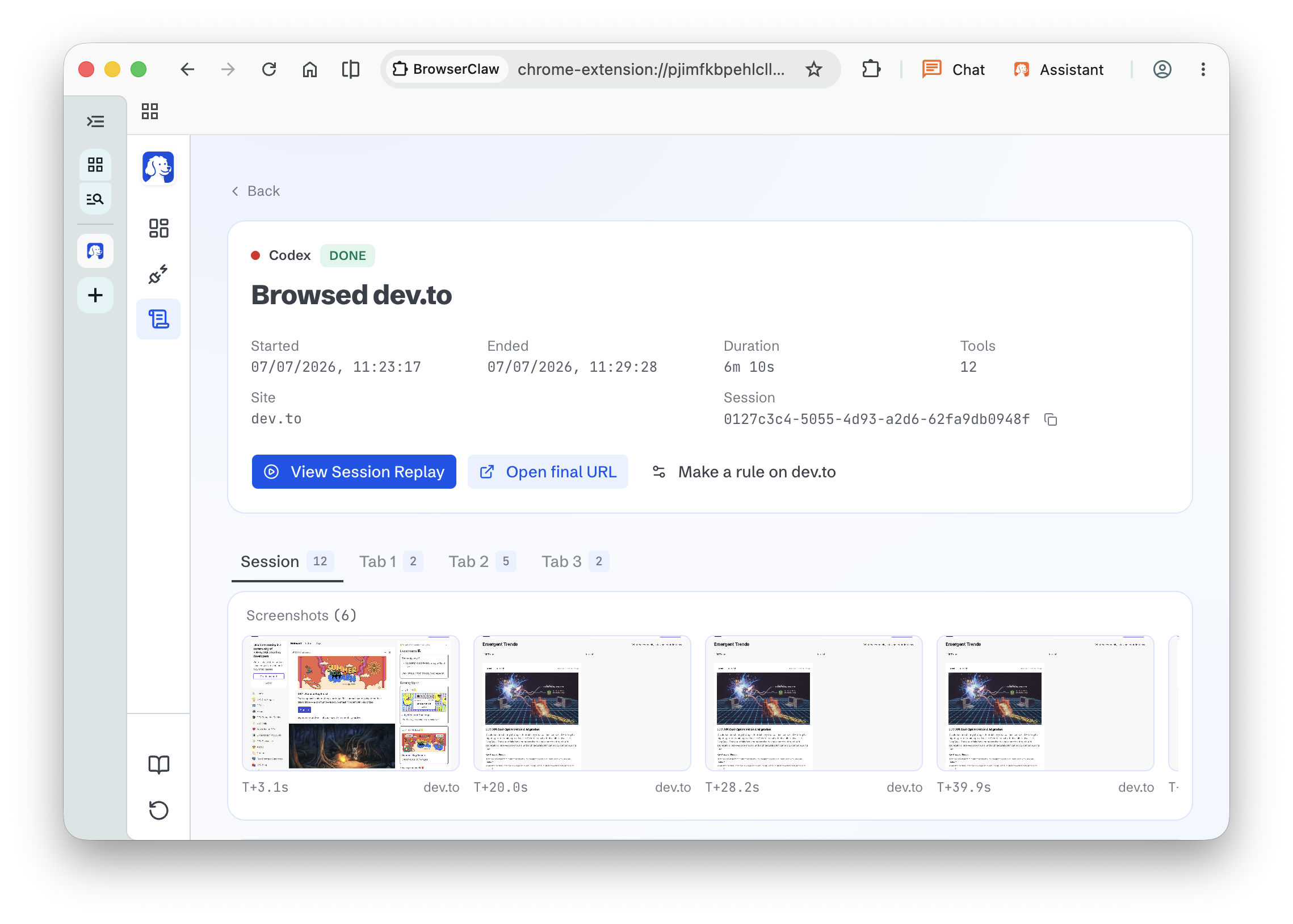Open the book documentation icon
The height and width of the screenshot is (924, 1293).
click(x=159, y=765)
